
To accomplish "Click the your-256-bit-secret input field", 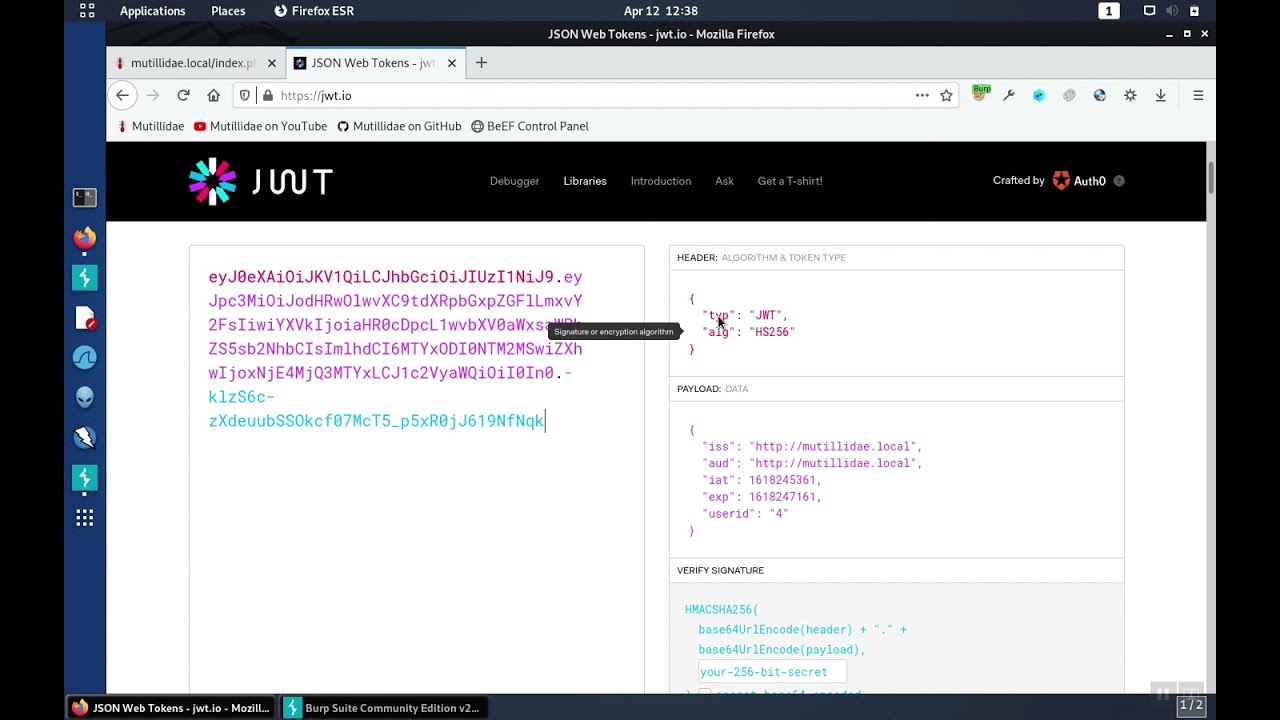I will 771,672.
